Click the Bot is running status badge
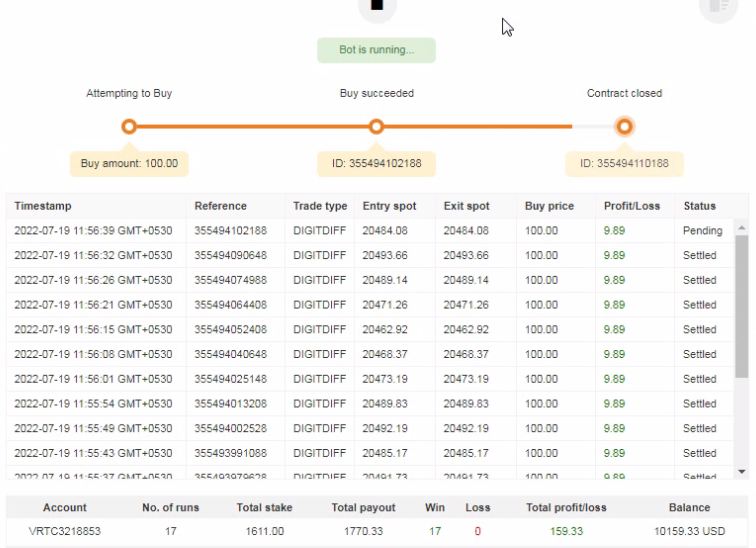Image resolution: width=756 pixels, height=548 pixels. tap(376, 50)
